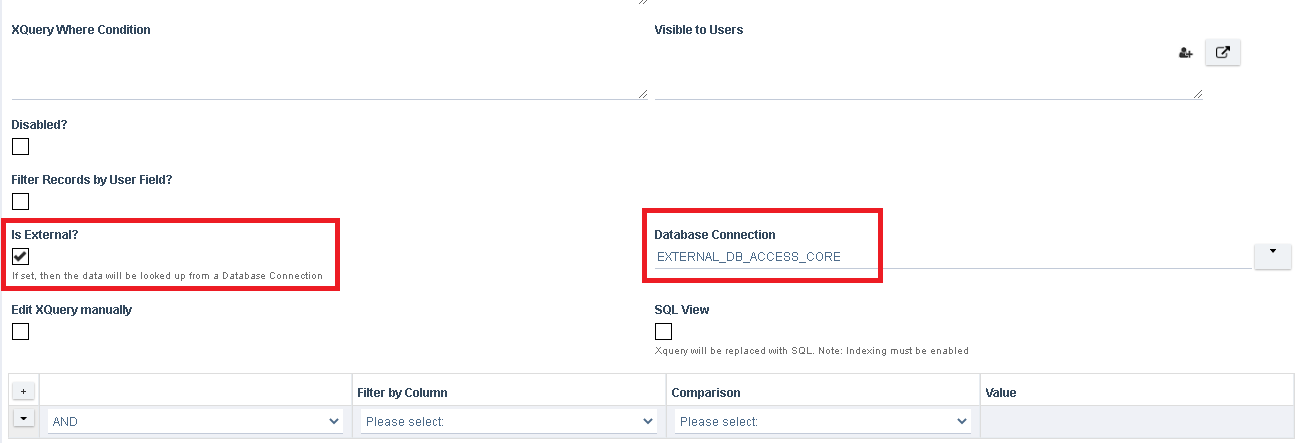Click the Visible to Users text area
Viewport: 1305px width, 443px height.
click(928, 70)
